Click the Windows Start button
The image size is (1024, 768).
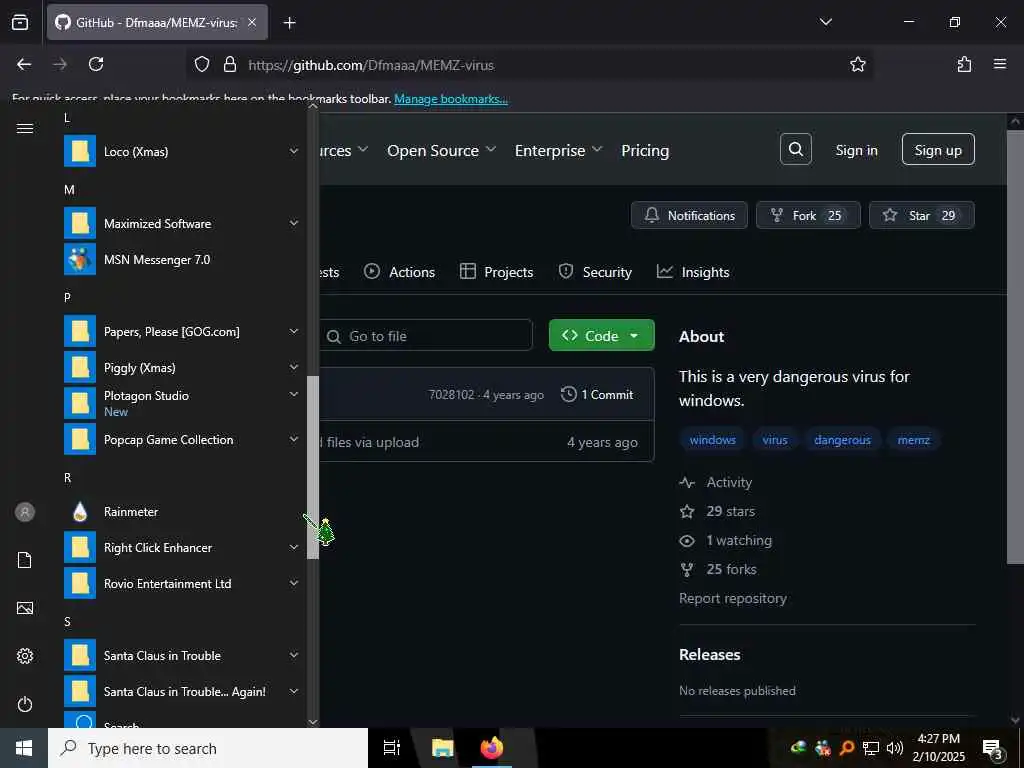click(x=24, y=748)
